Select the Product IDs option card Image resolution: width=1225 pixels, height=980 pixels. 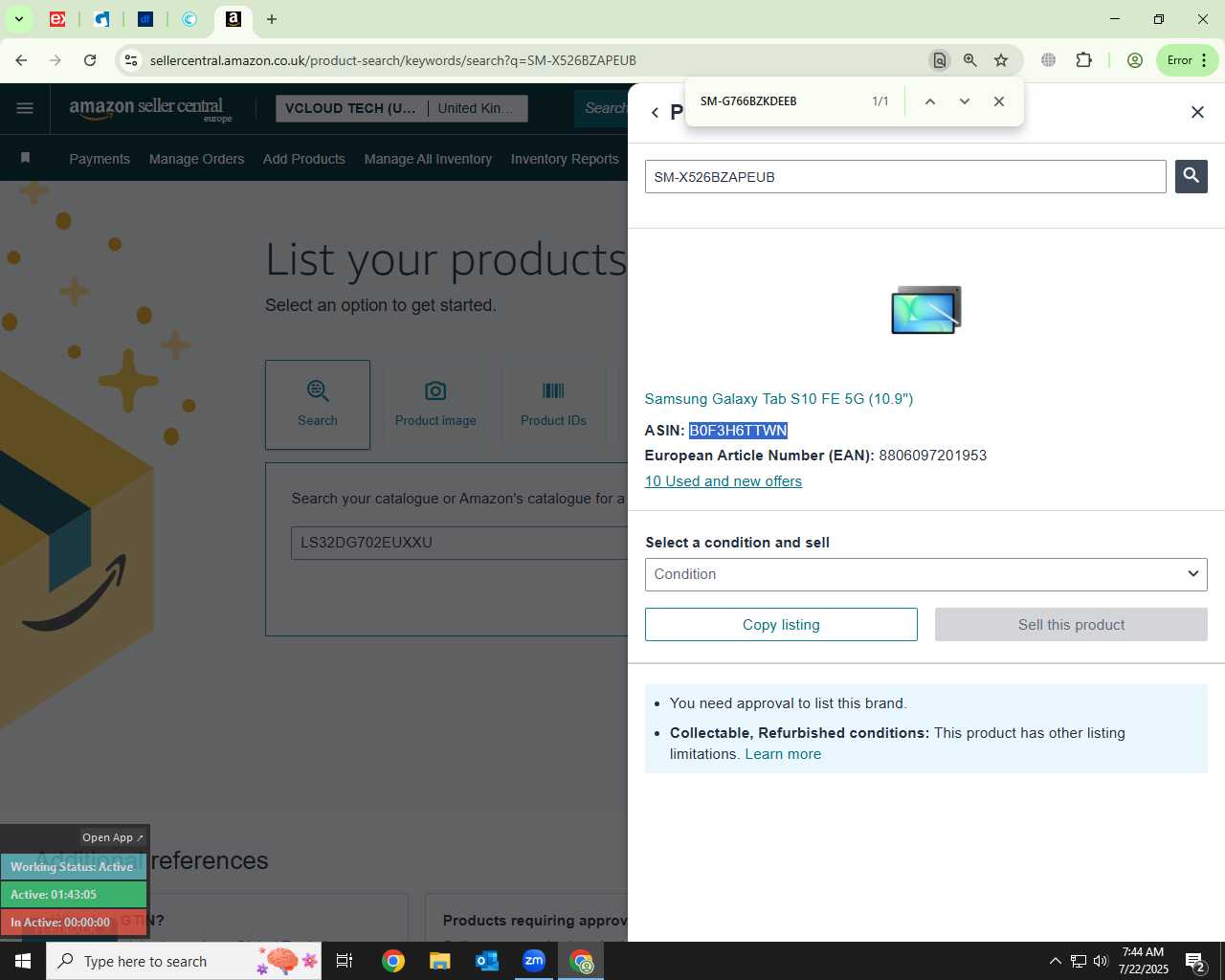coord(553,405)
